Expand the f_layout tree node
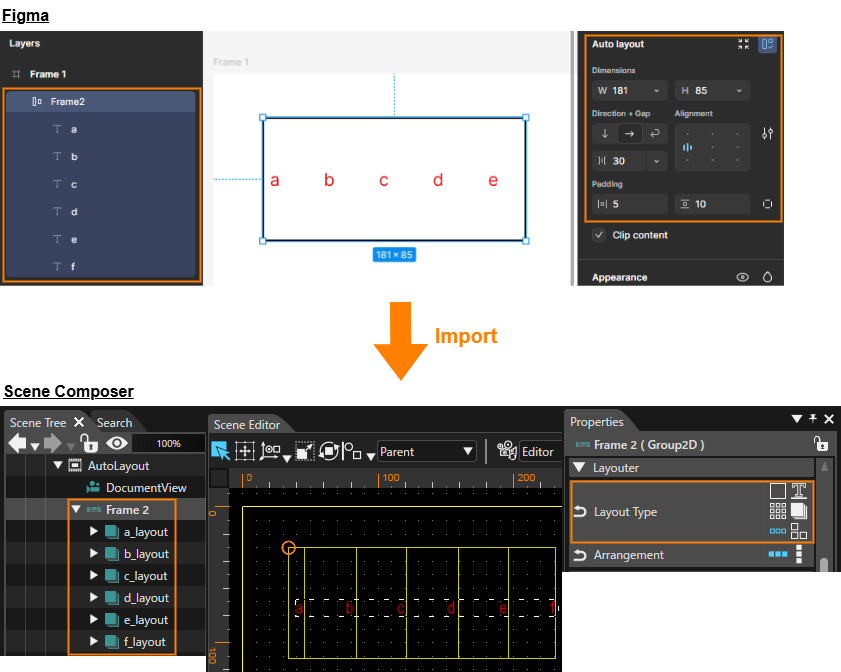Image resolution: width=841 pixels, height=672 pixels. tap(94, 641)
